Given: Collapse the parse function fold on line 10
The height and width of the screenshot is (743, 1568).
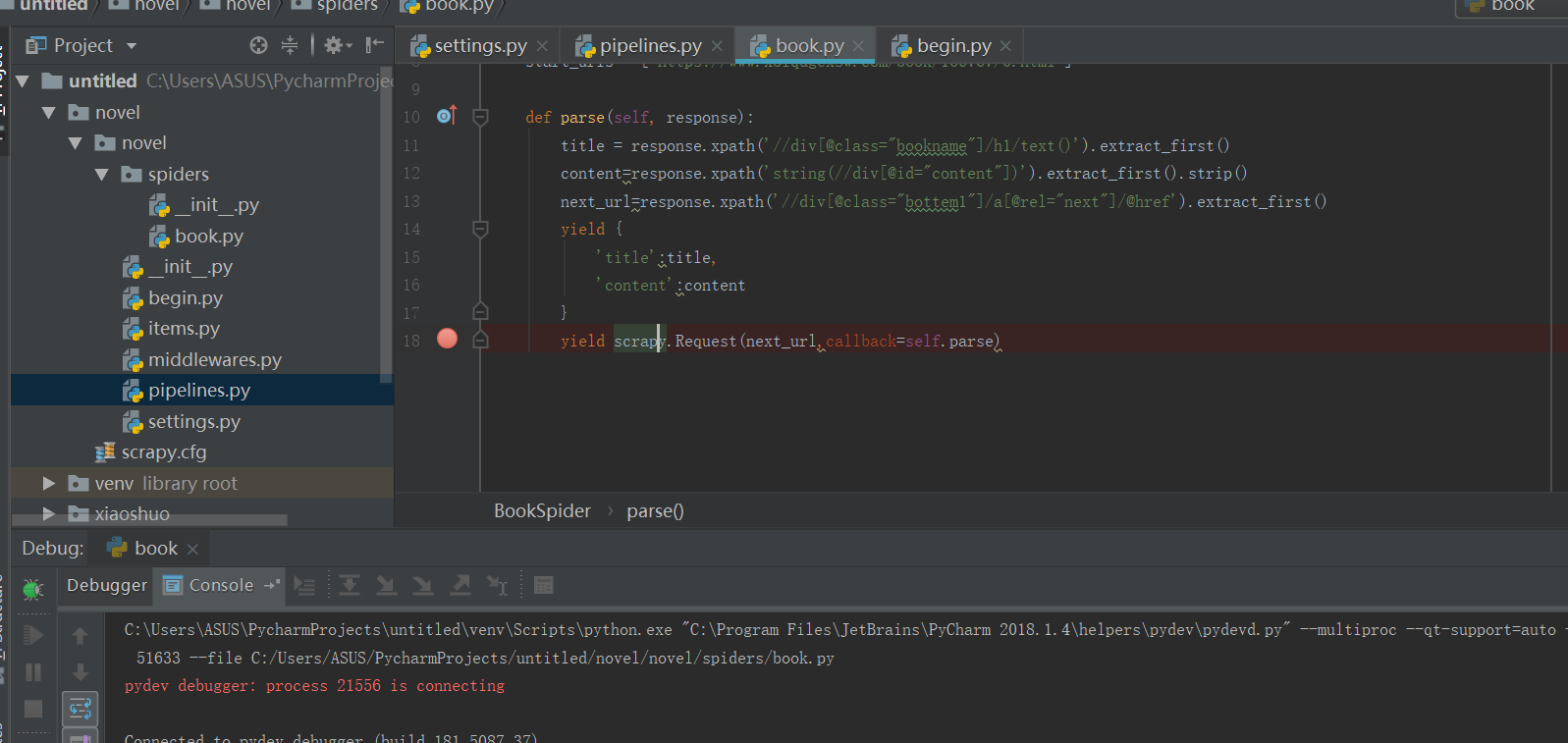Looking at the screenshot, I should pyautogui.click(x=480, y=117).
